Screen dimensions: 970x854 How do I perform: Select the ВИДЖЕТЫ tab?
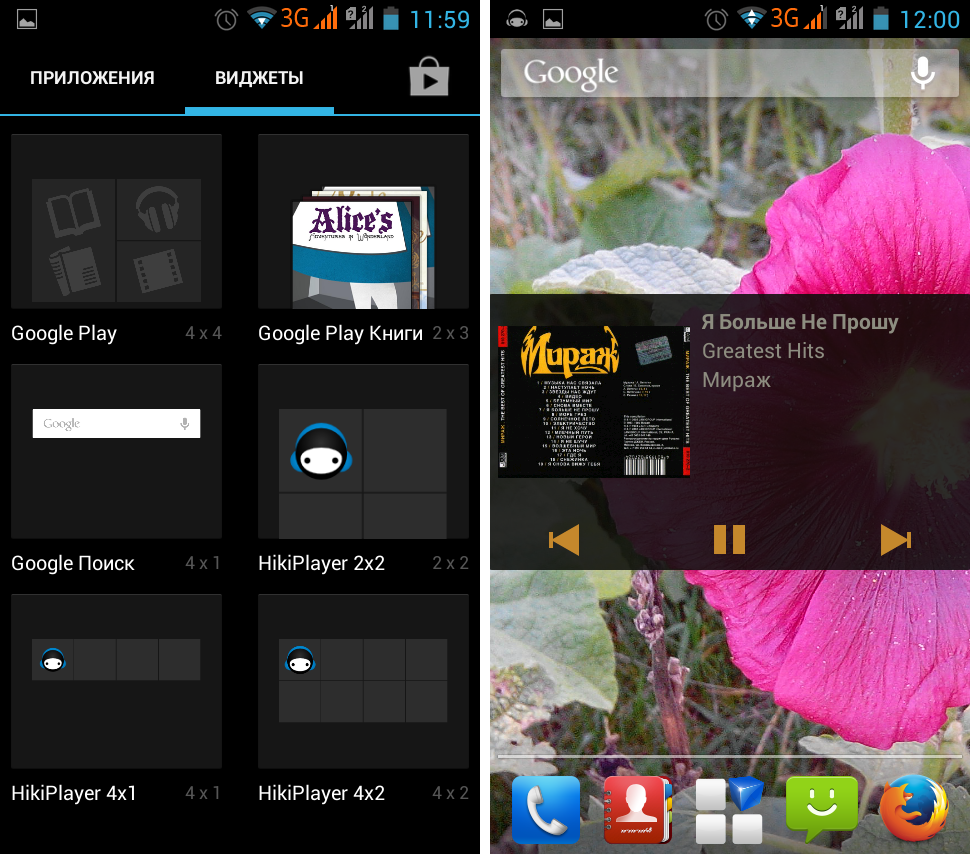pyautogui.click(x=259, y=78)
